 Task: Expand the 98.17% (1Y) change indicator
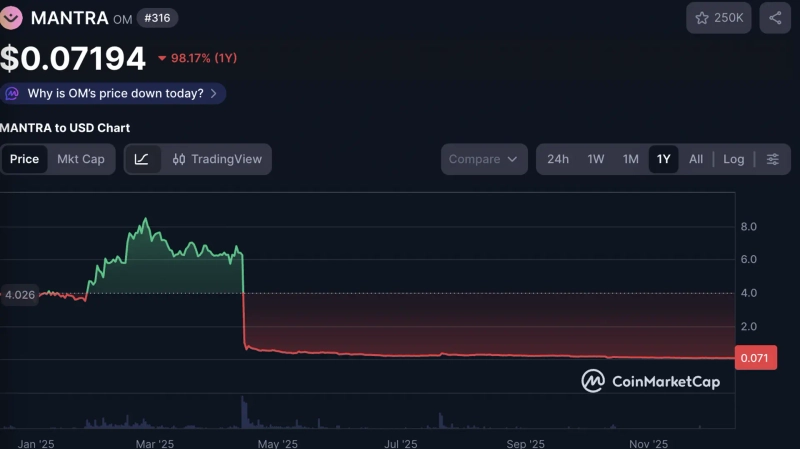click(197, 58)
